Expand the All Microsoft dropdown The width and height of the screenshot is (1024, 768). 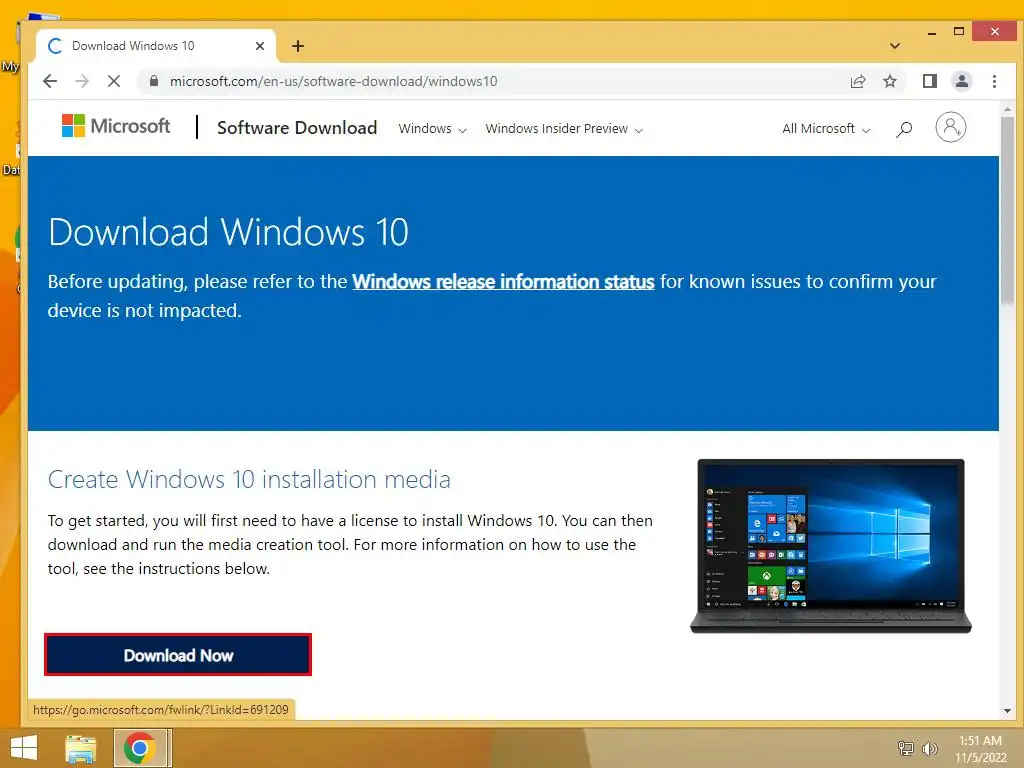click(x=826, y=129)
